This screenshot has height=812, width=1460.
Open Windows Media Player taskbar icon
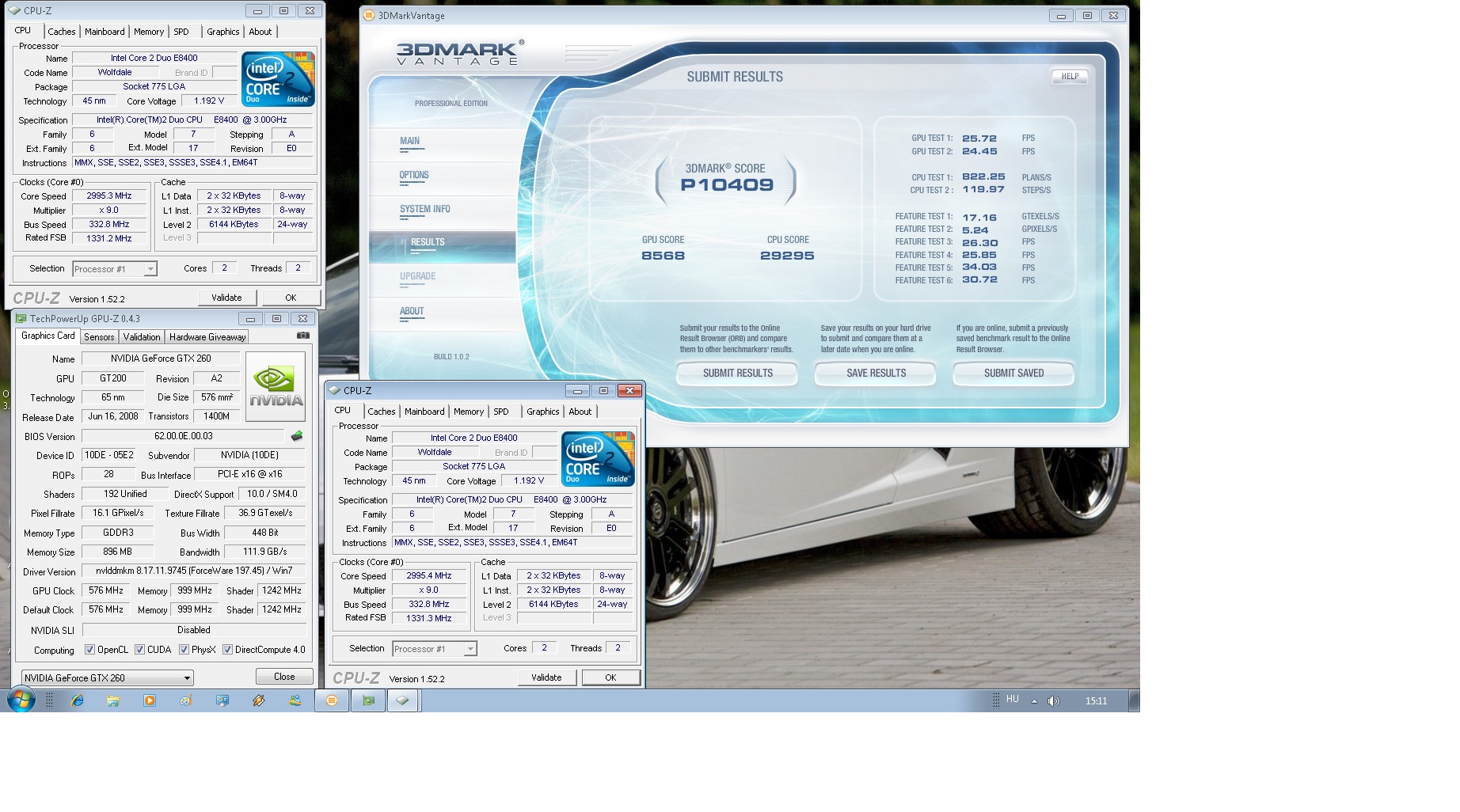pyautogui.click(x=150, y=700)
